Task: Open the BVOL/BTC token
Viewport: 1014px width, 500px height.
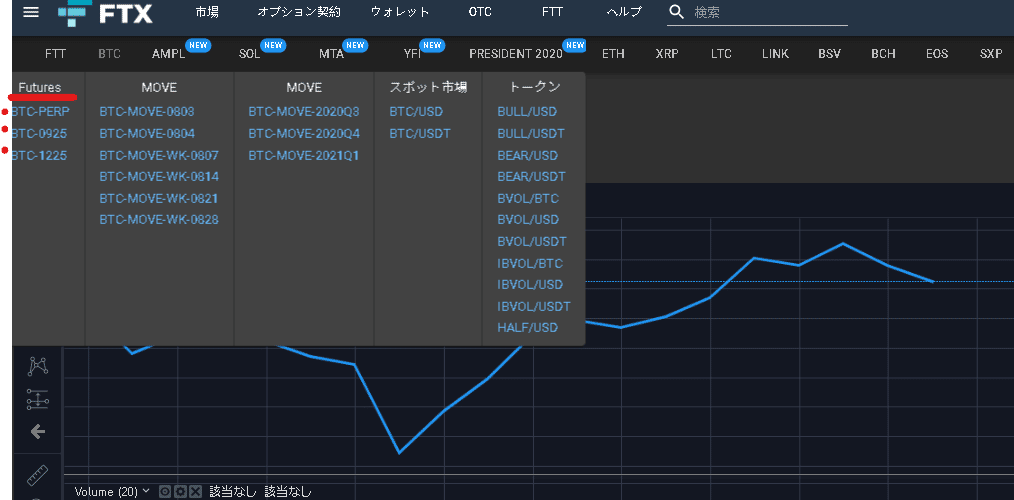Action: pyautogui.click(x=528, y=199)
